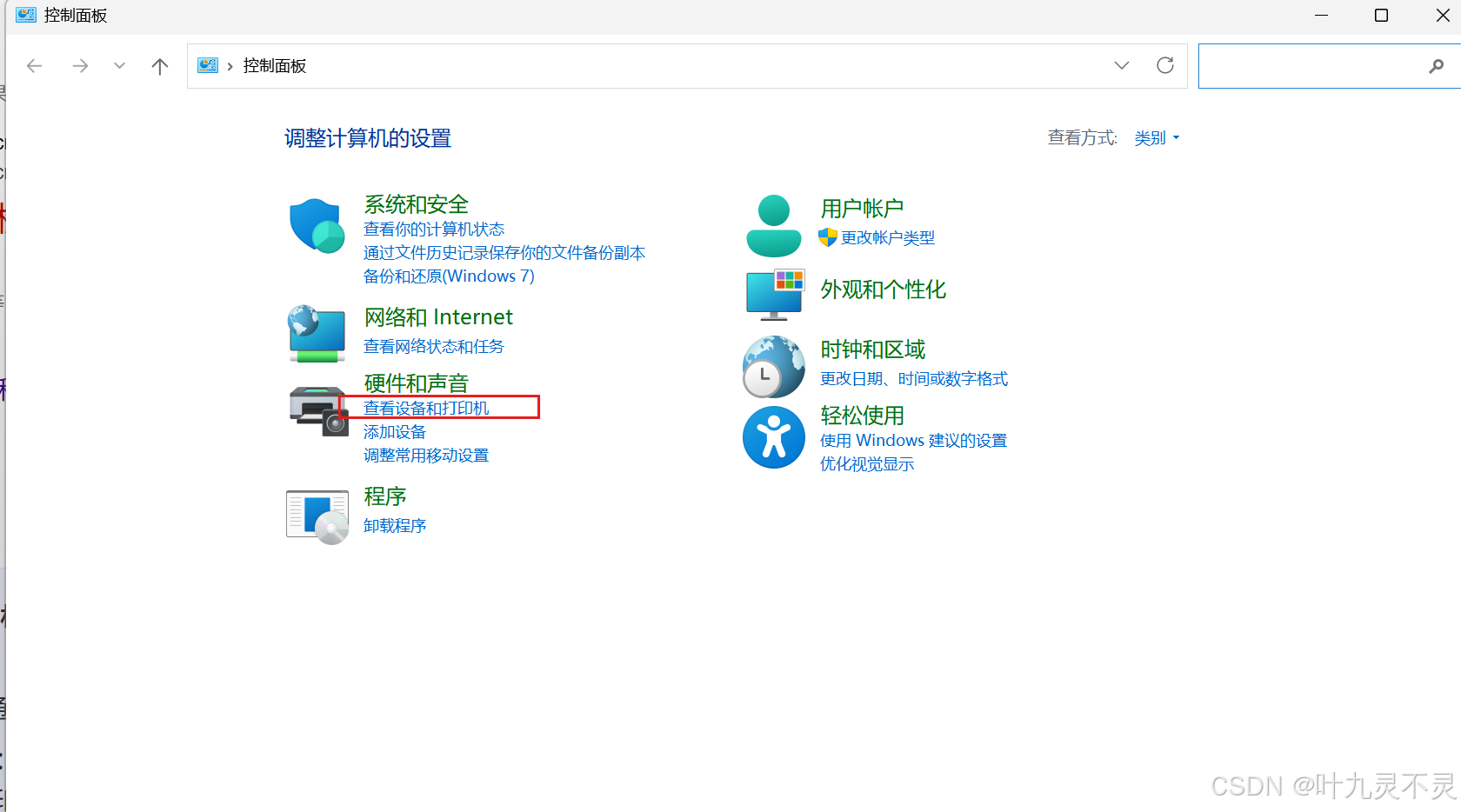Click the chevron before 控制面板 in address bar
1461x812 pixels.
(x=230, y=66)
